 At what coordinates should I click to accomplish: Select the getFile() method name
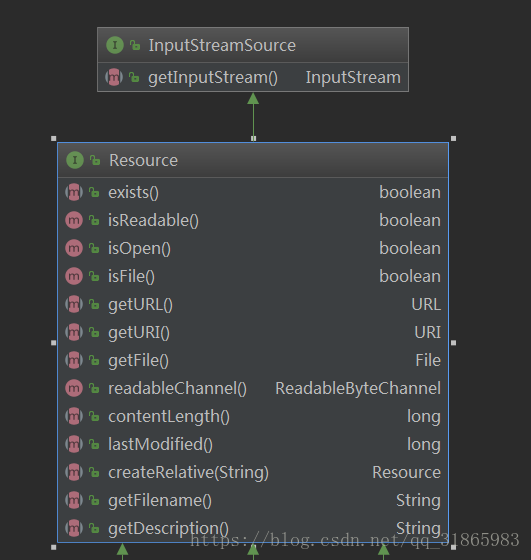pyautogui.click(x=138, y=361)
